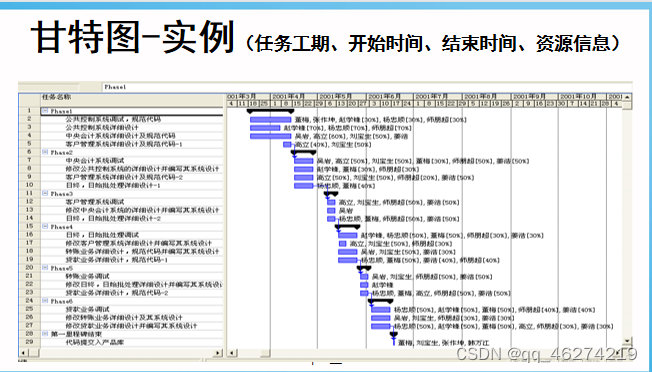The width and height of the screenshot is (652, 372).
Task: Collapse the Phase2 summary task
Action: coord(45,152)
